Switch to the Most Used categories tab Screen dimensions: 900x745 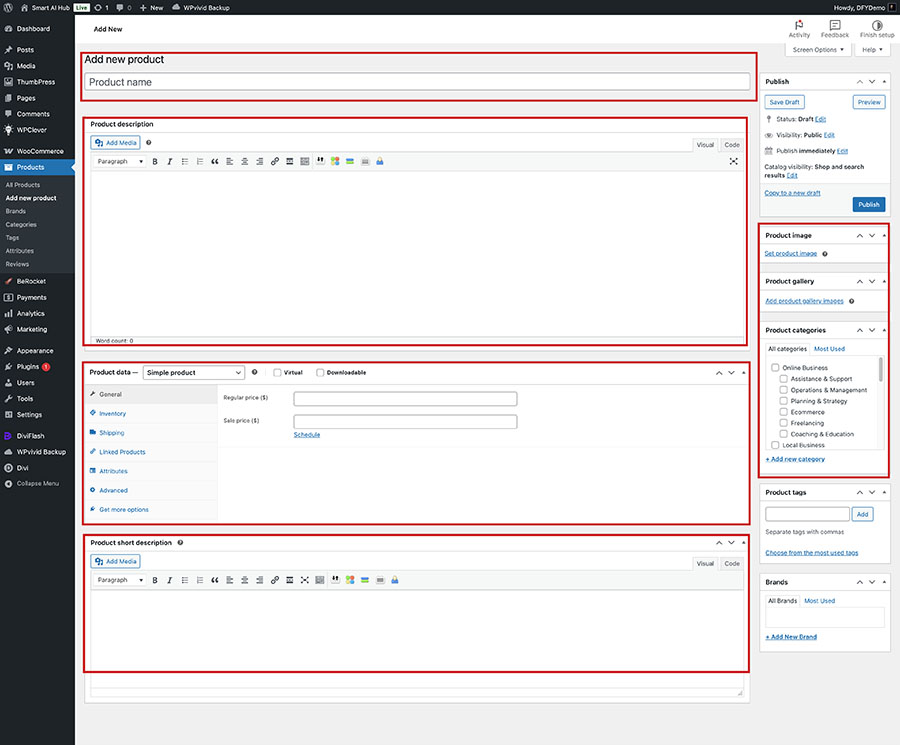[x=829, y=349]
